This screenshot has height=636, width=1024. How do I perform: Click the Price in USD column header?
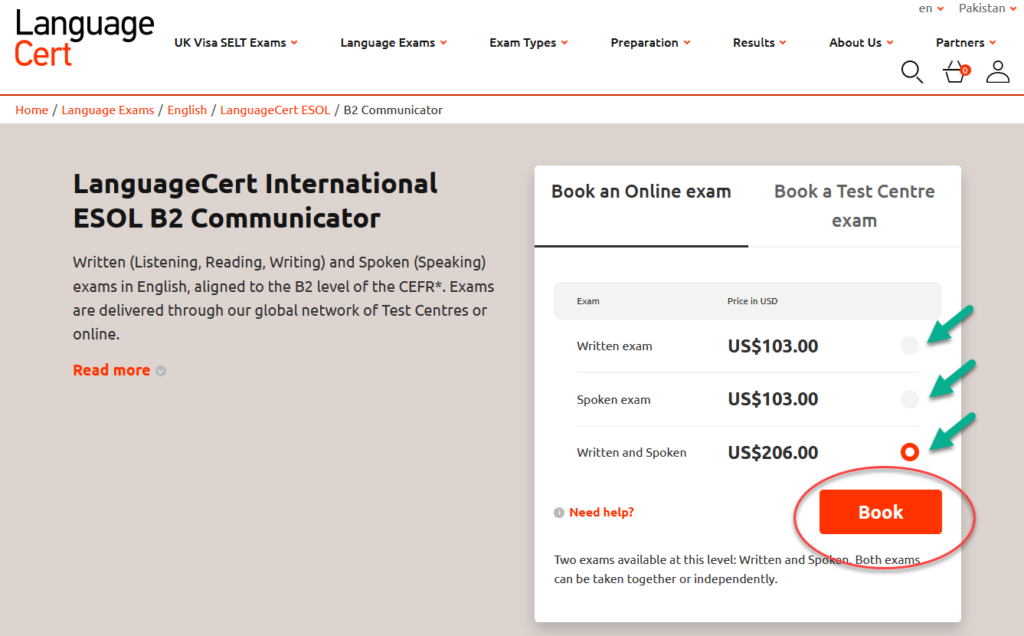point(752,301)
